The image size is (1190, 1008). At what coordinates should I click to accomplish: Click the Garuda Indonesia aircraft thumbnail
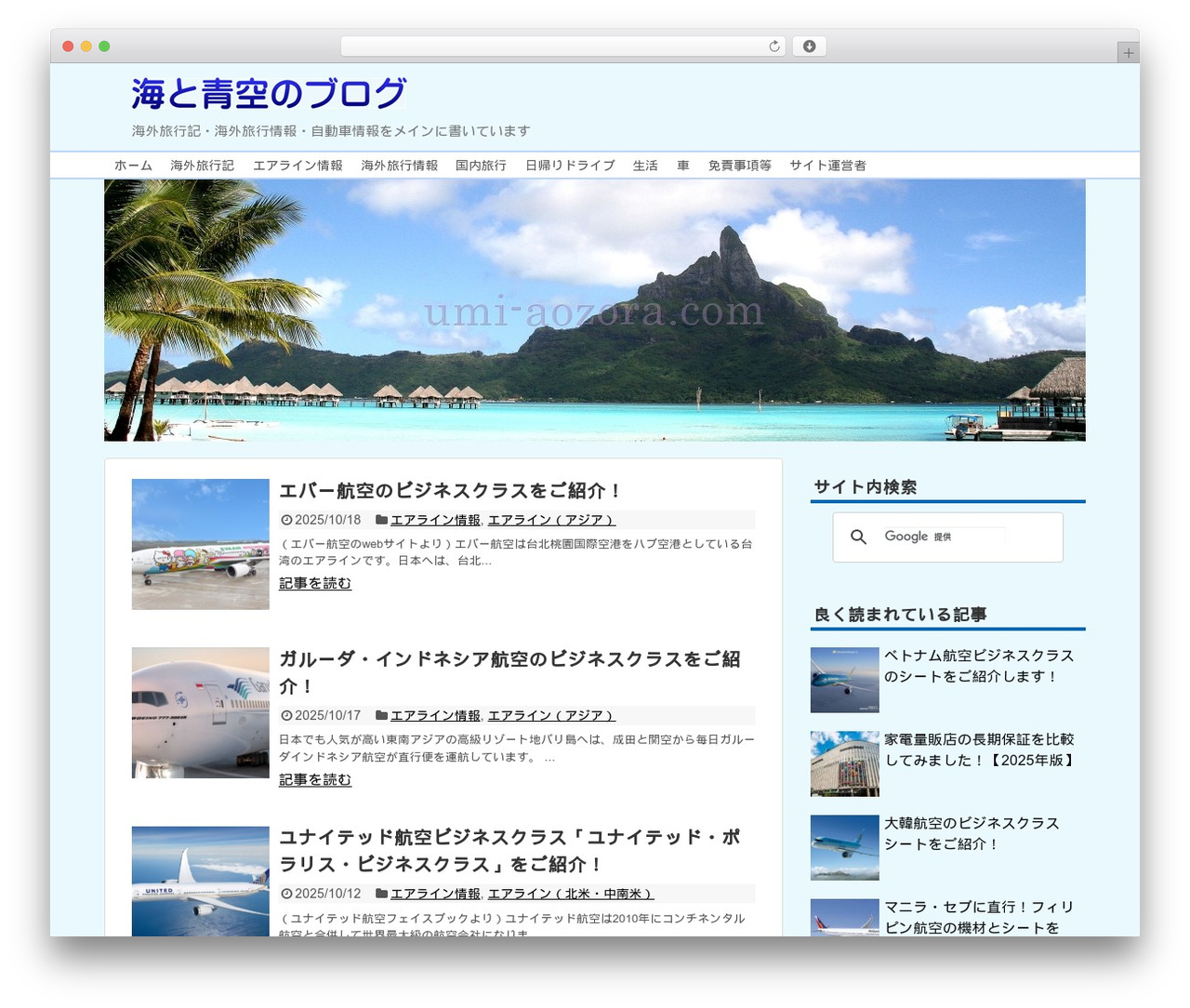200,713
